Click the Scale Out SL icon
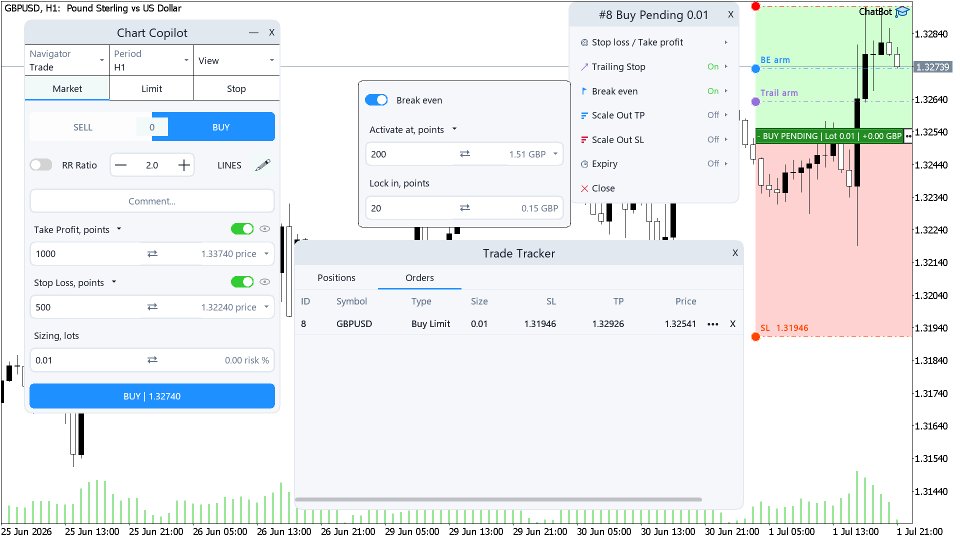The height and width of the screenshot is (540, 960). tap(584, 140)
